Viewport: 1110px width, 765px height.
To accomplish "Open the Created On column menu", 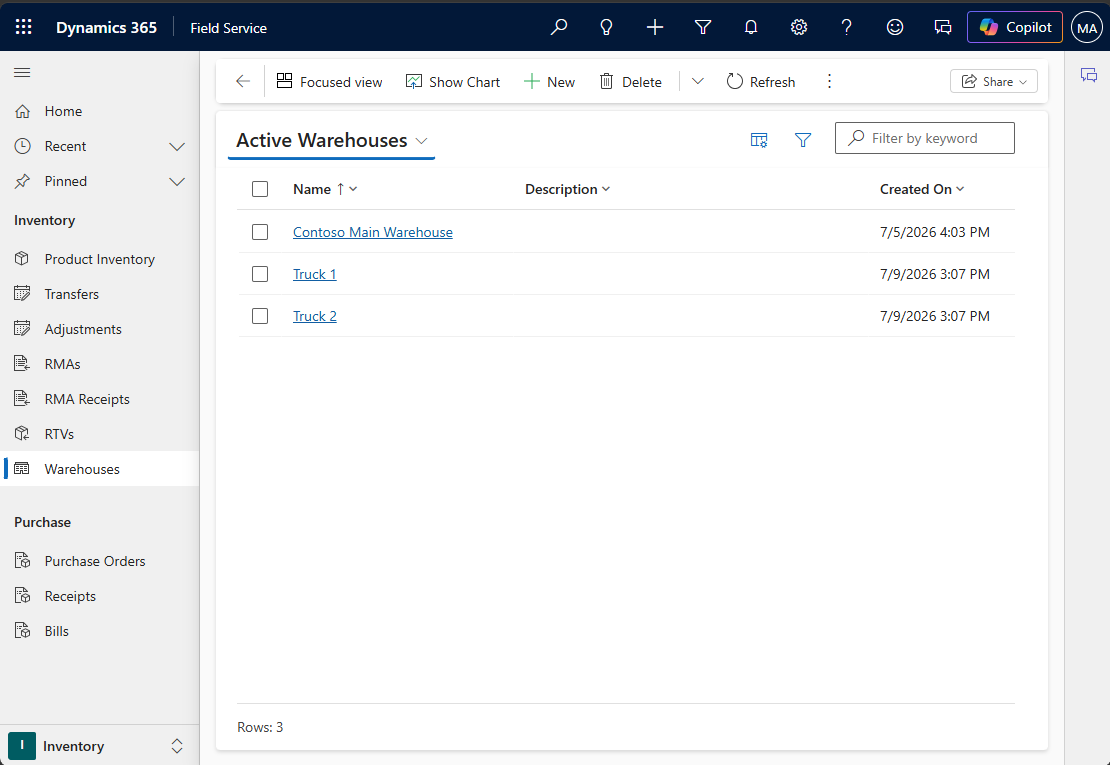I will 922,189.
